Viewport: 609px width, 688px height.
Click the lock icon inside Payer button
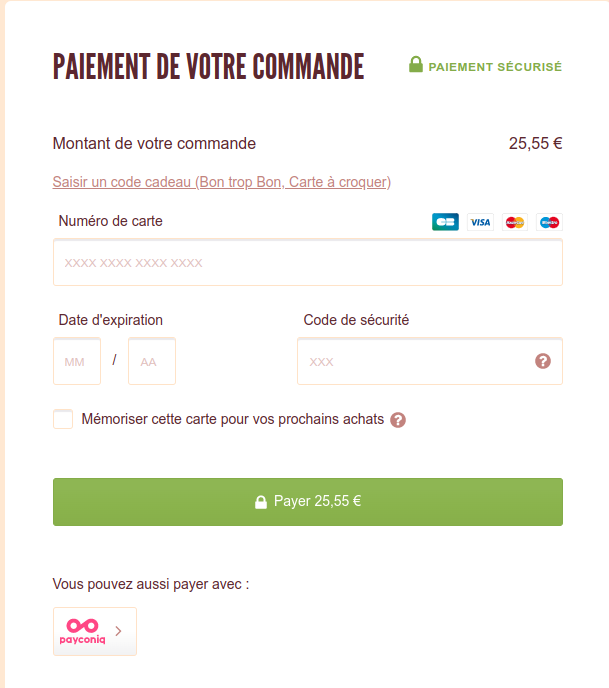[x=261, y=502]
